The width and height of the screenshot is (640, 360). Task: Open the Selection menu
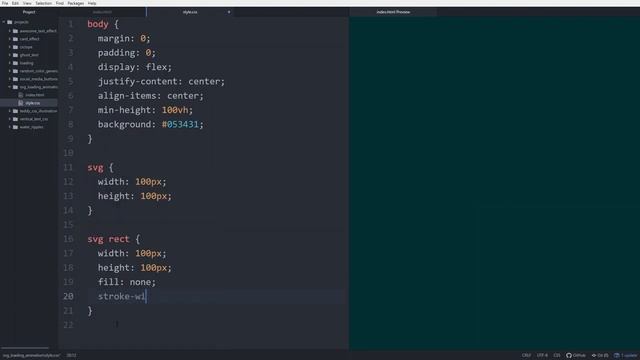[x=43, y=3]
